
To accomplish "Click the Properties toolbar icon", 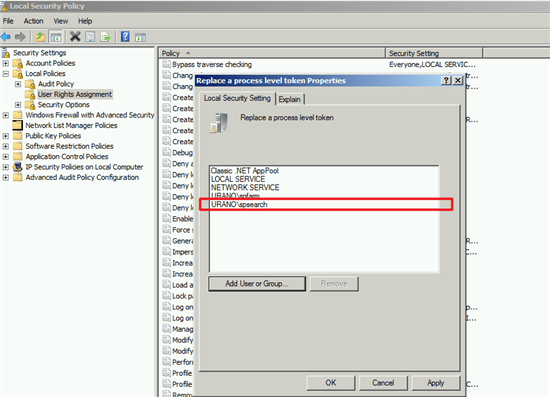I will pyautogui.click(x=90, y=36).
